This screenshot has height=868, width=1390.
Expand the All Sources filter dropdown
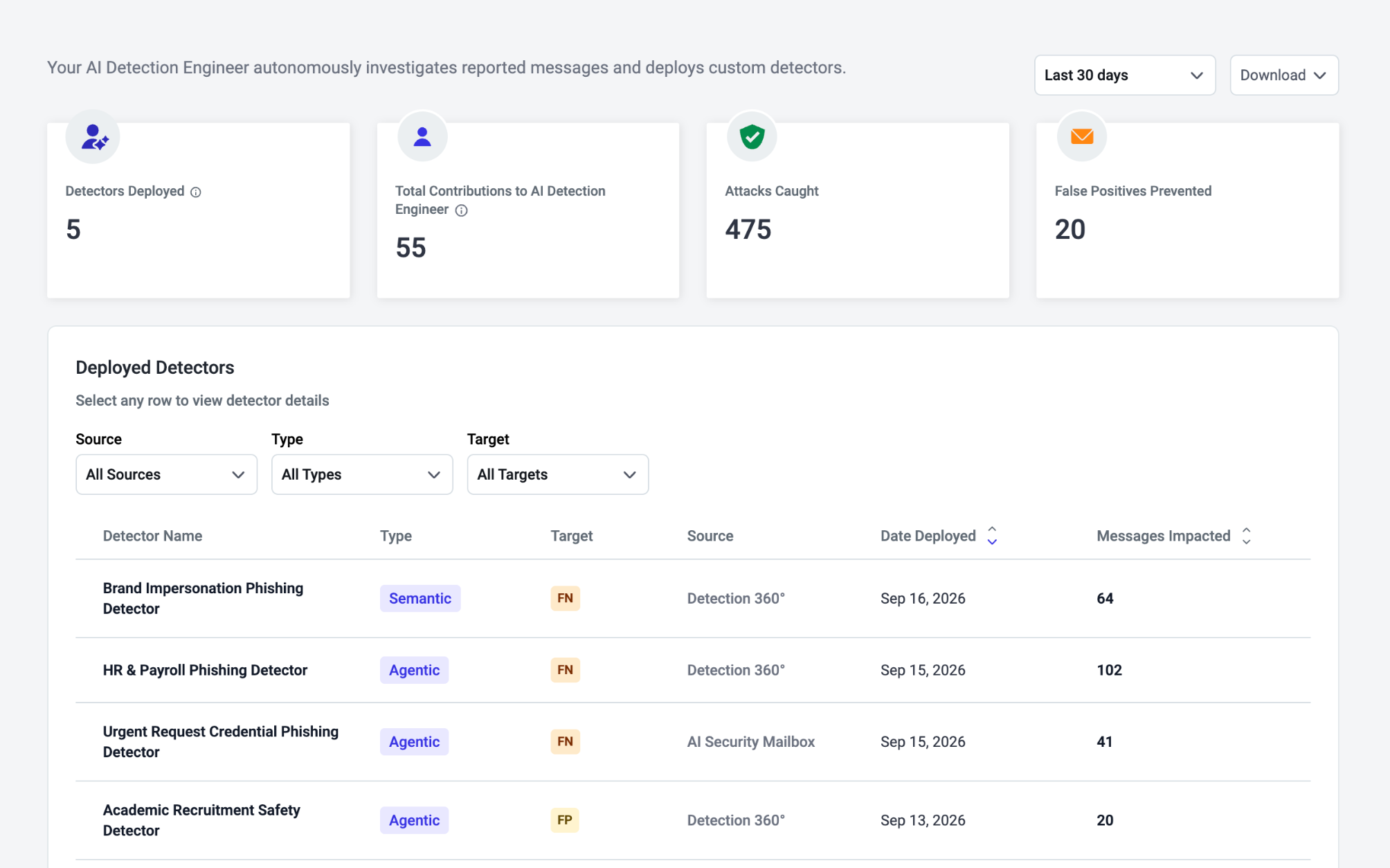(x=166, y=474)
